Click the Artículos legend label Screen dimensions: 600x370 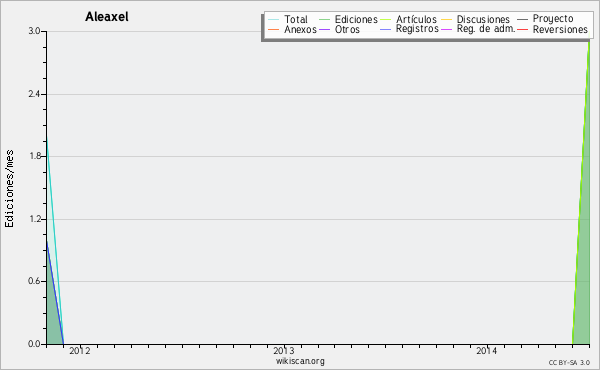click(416, 19)
